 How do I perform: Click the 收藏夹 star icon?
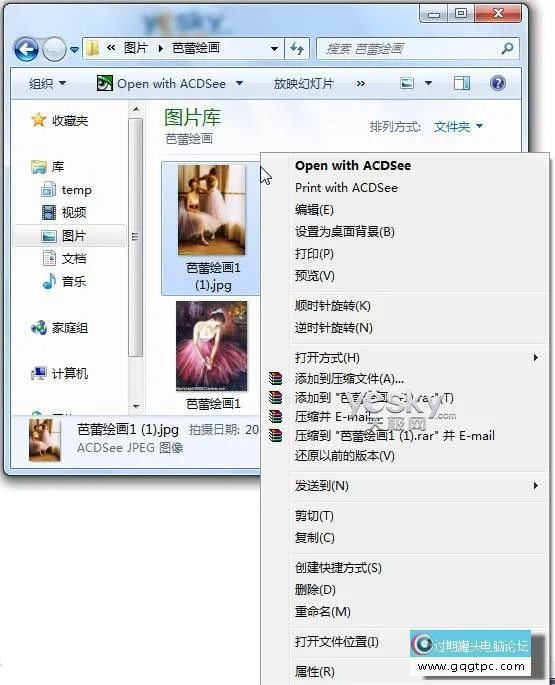(38, 120)
